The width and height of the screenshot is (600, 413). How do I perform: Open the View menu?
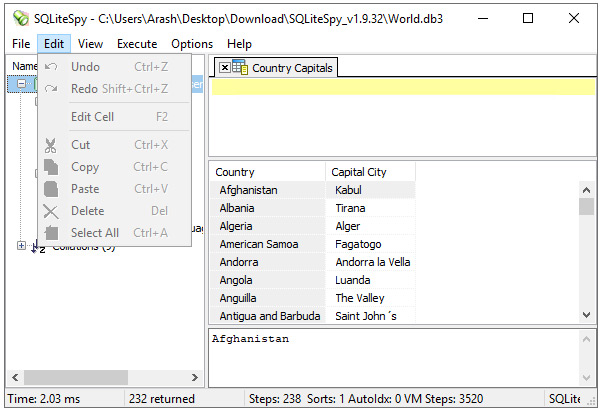(90, 44)
